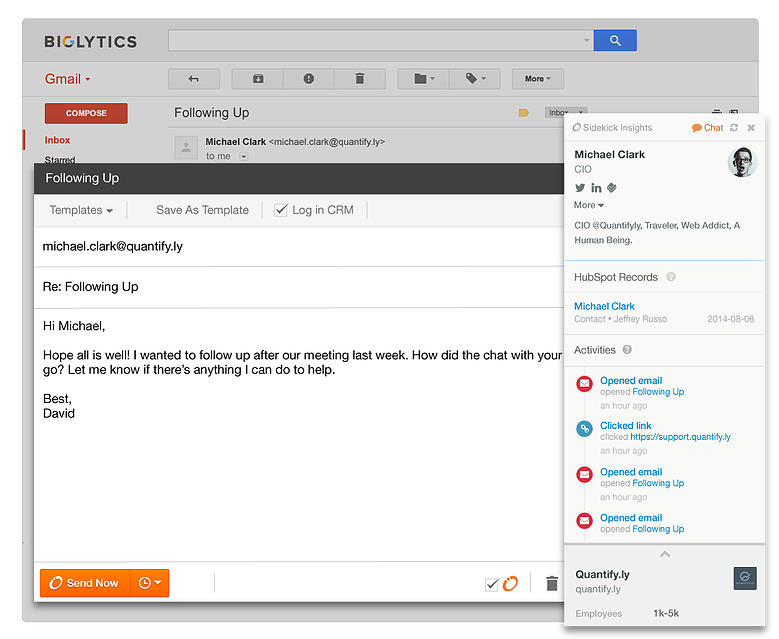
Task: Click the yellow importance marker
Action: pos(524,113)
